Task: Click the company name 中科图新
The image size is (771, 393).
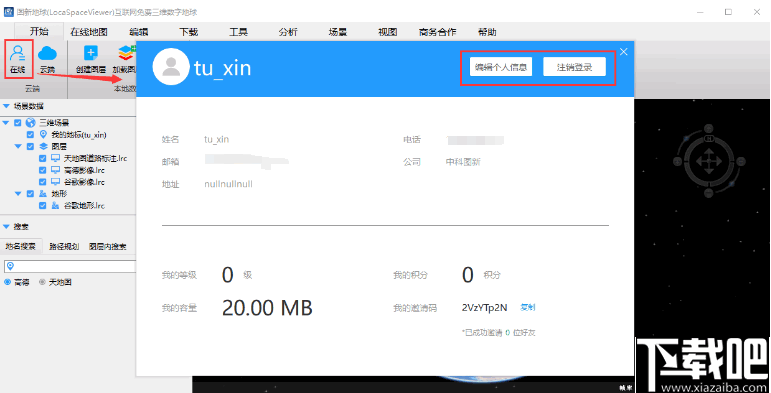Action: tap(463, 161)
